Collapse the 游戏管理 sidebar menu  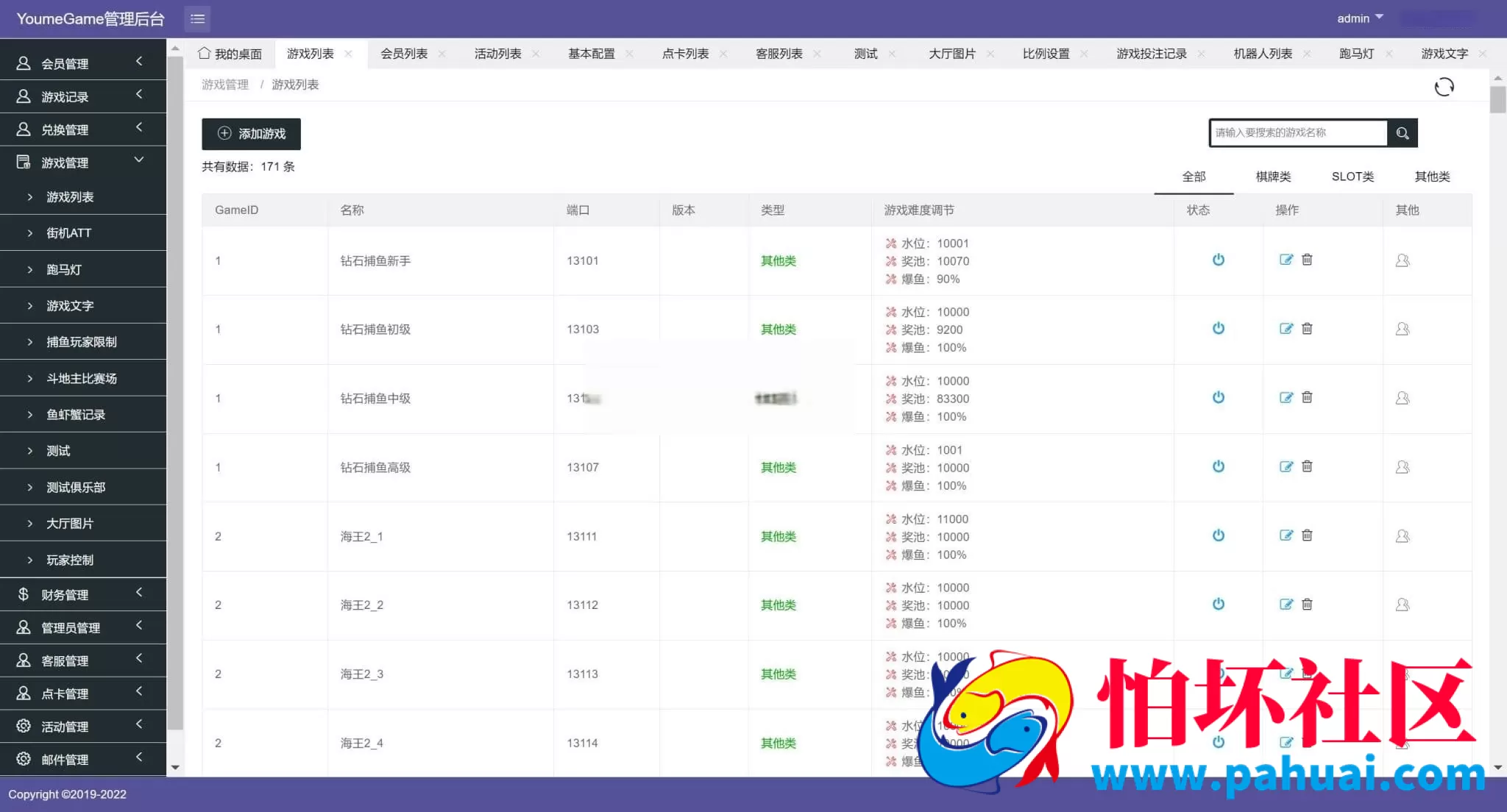click(82, 163)
